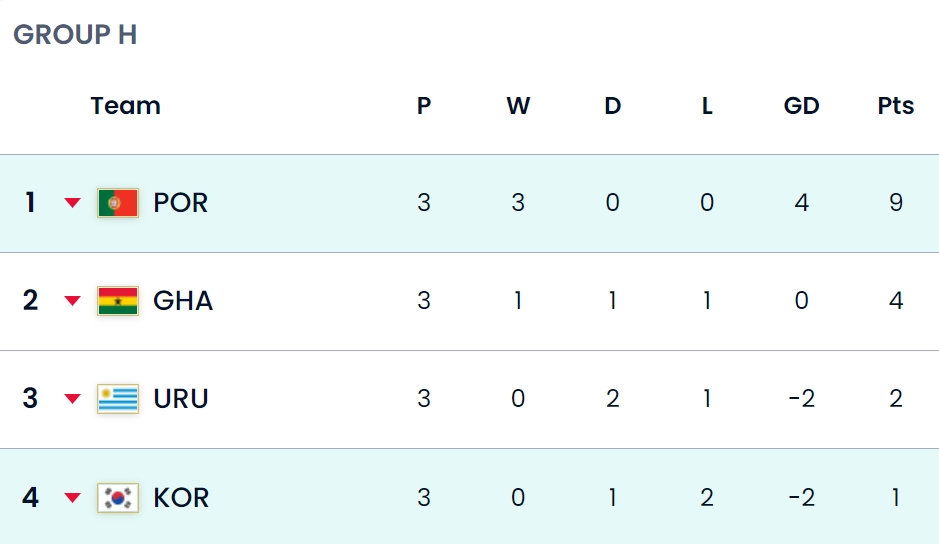Select the POR team name

click(x=180, y=203)
